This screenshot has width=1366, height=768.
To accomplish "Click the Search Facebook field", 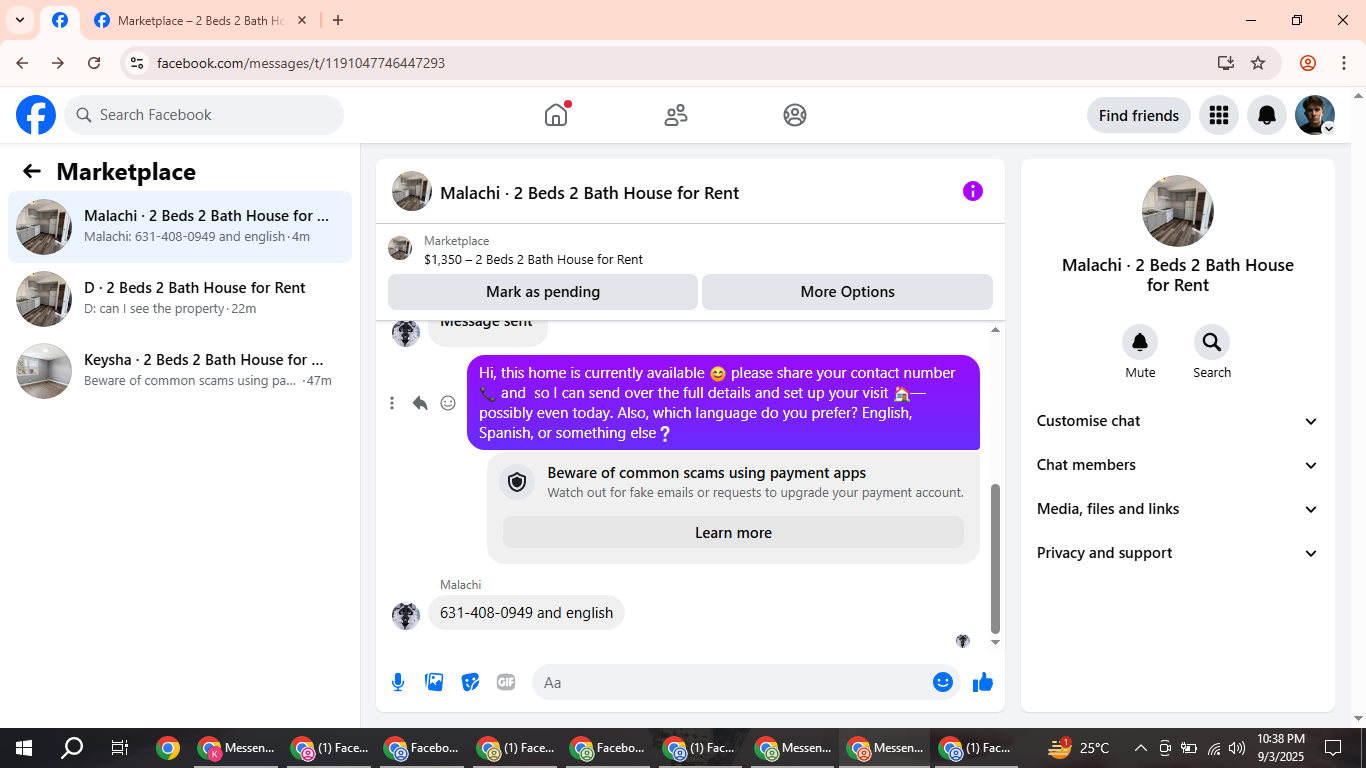I will pos(204,115).
